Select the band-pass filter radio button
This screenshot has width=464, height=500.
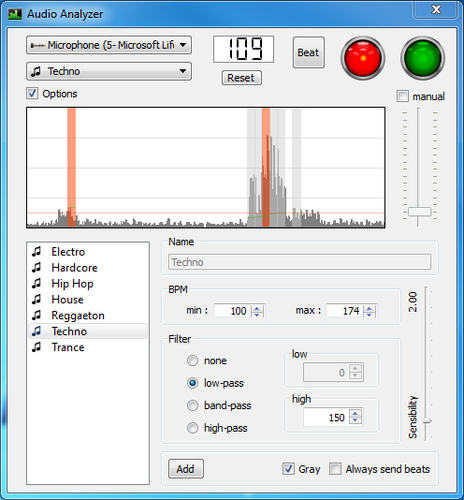[x=192, y=405]
